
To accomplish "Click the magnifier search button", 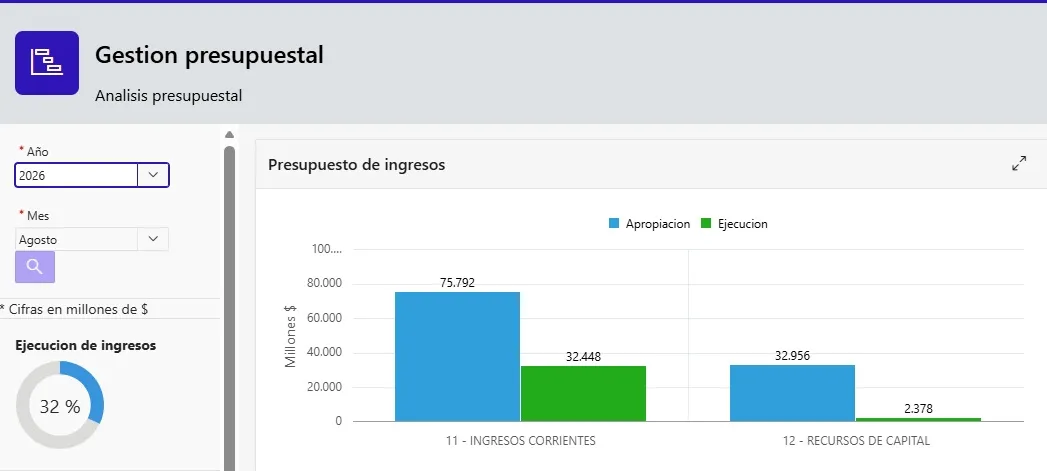I will click(x=35, y=267).
